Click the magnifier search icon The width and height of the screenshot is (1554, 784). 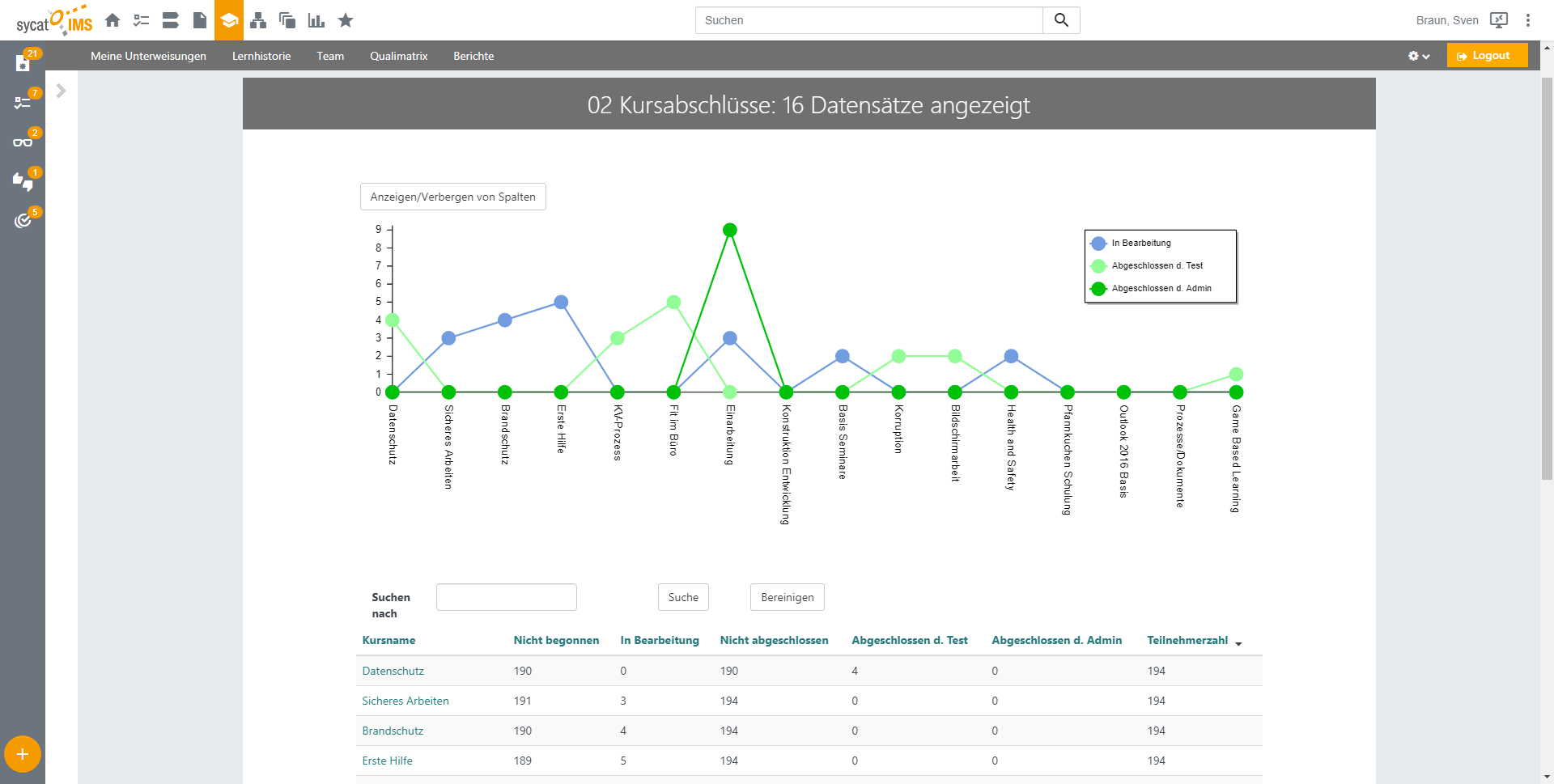[x=1061, y=20]
